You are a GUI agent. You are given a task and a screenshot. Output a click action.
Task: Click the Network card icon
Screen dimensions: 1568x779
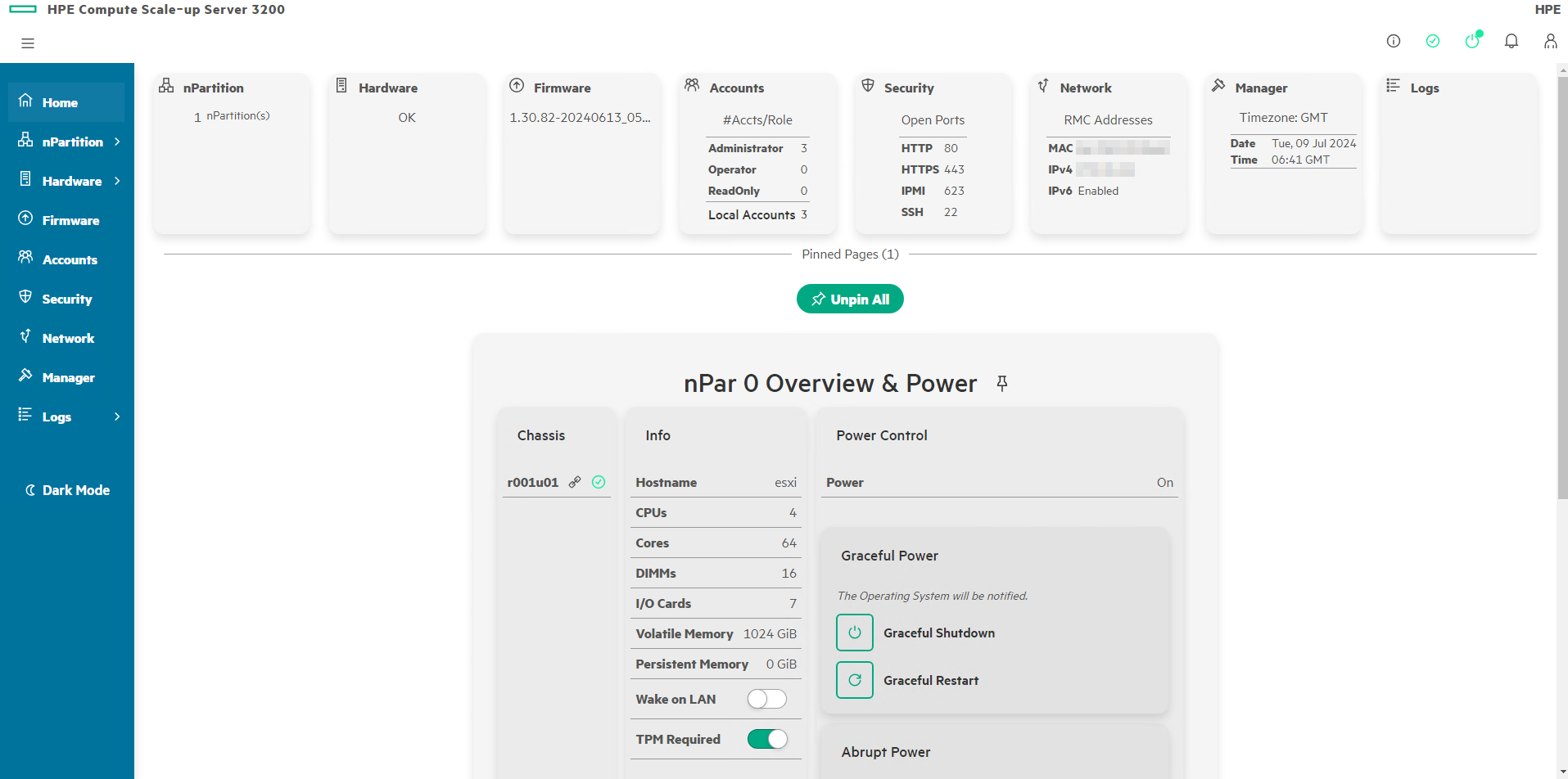[x=1043, y=86]
